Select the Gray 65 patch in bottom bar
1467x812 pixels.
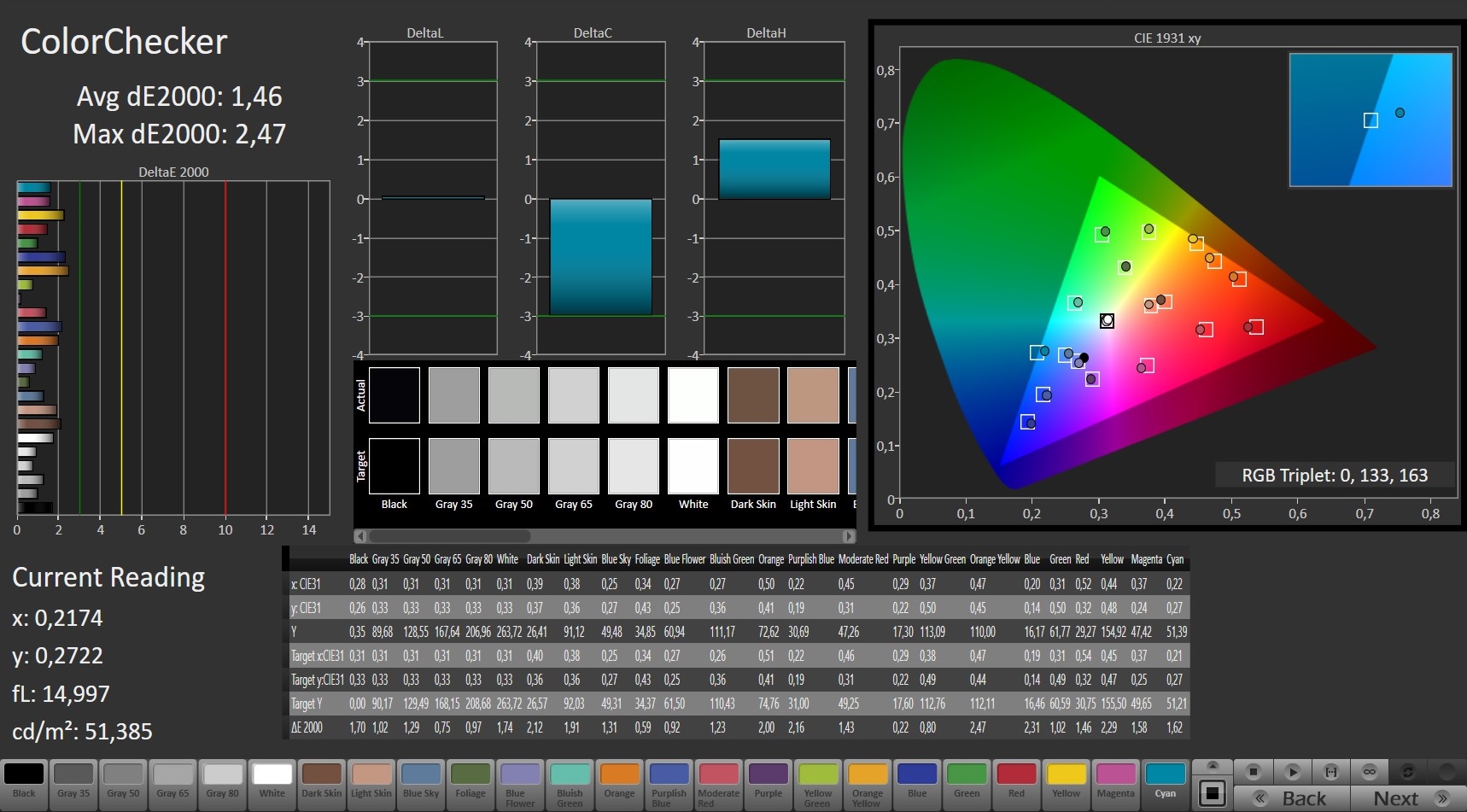172,784
